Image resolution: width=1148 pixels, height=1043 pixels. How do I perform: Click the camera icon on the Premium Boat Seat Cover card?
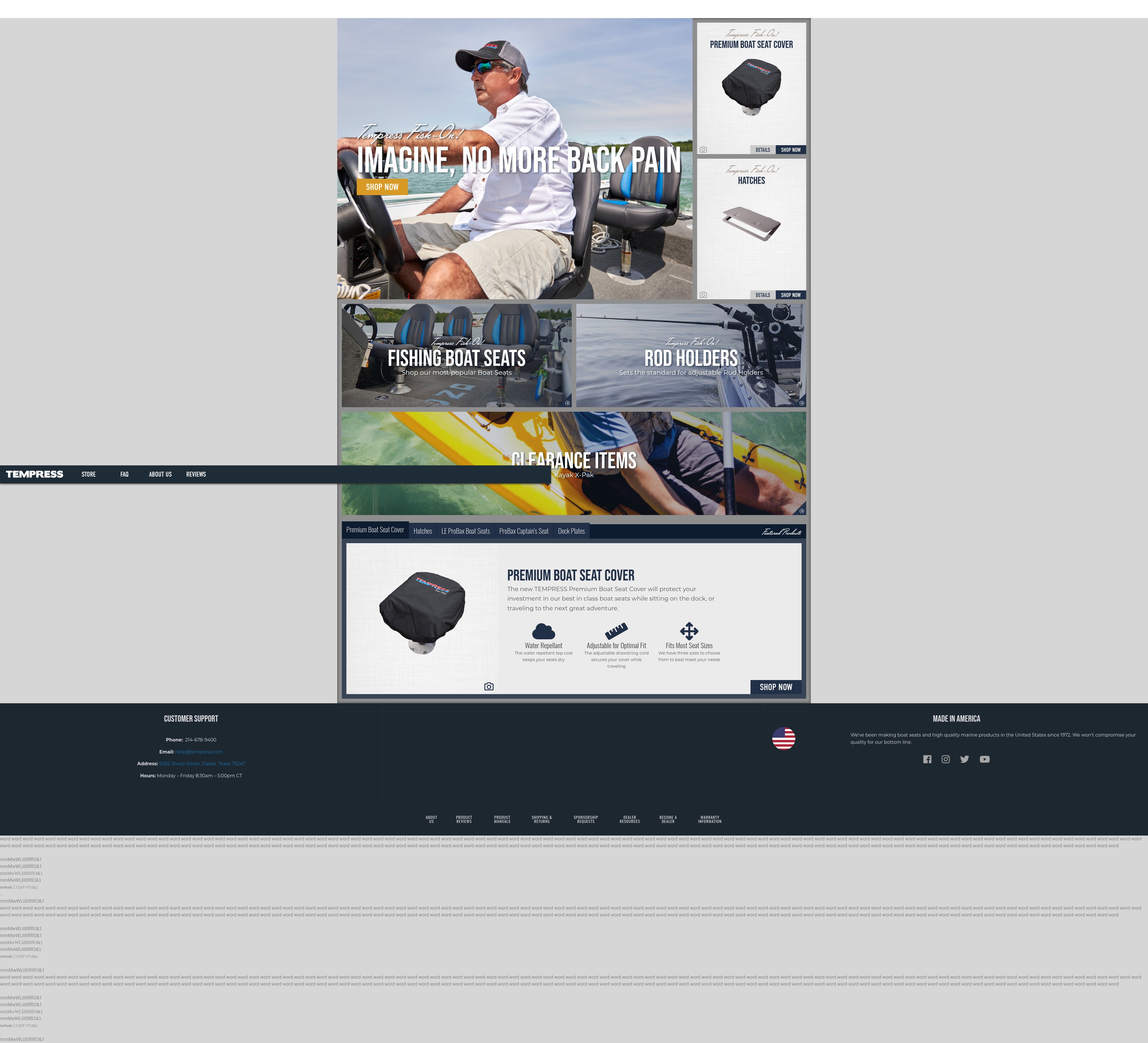point(703,150)
